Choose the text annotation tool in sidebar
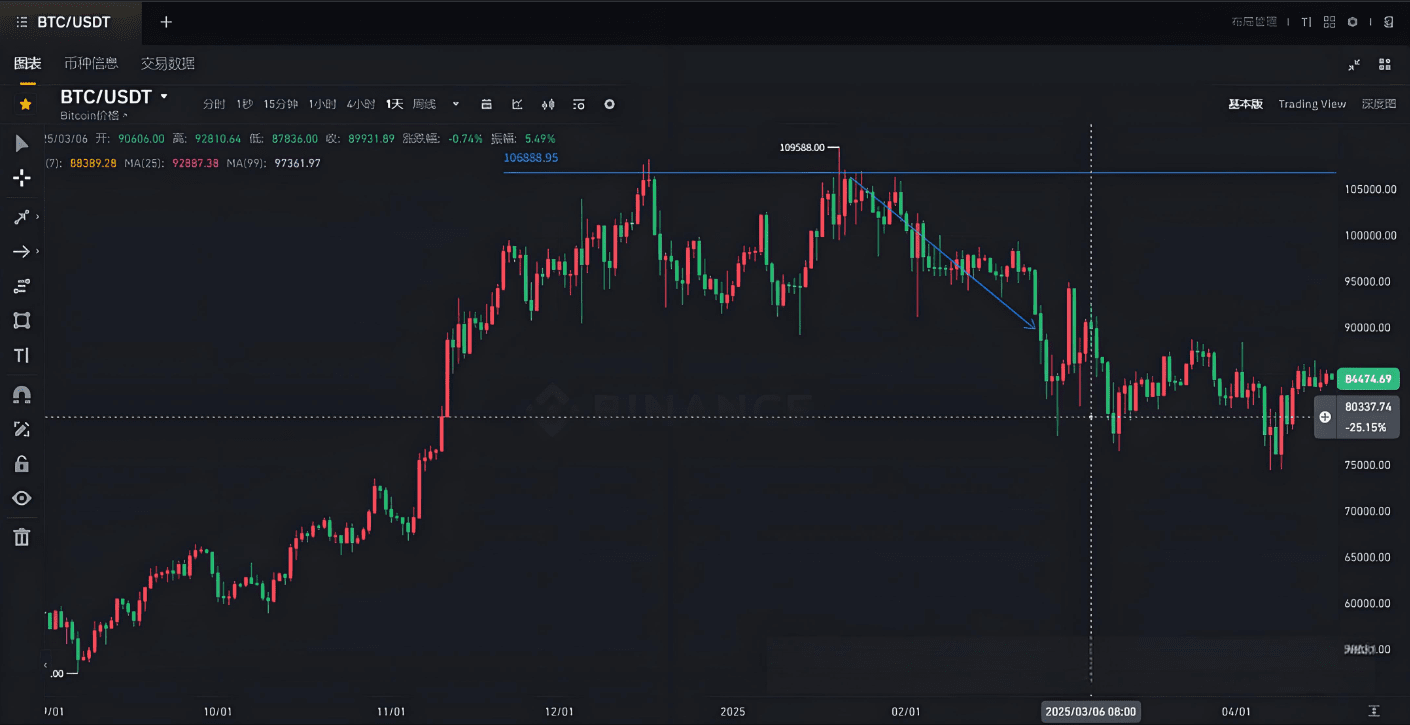 22,356
